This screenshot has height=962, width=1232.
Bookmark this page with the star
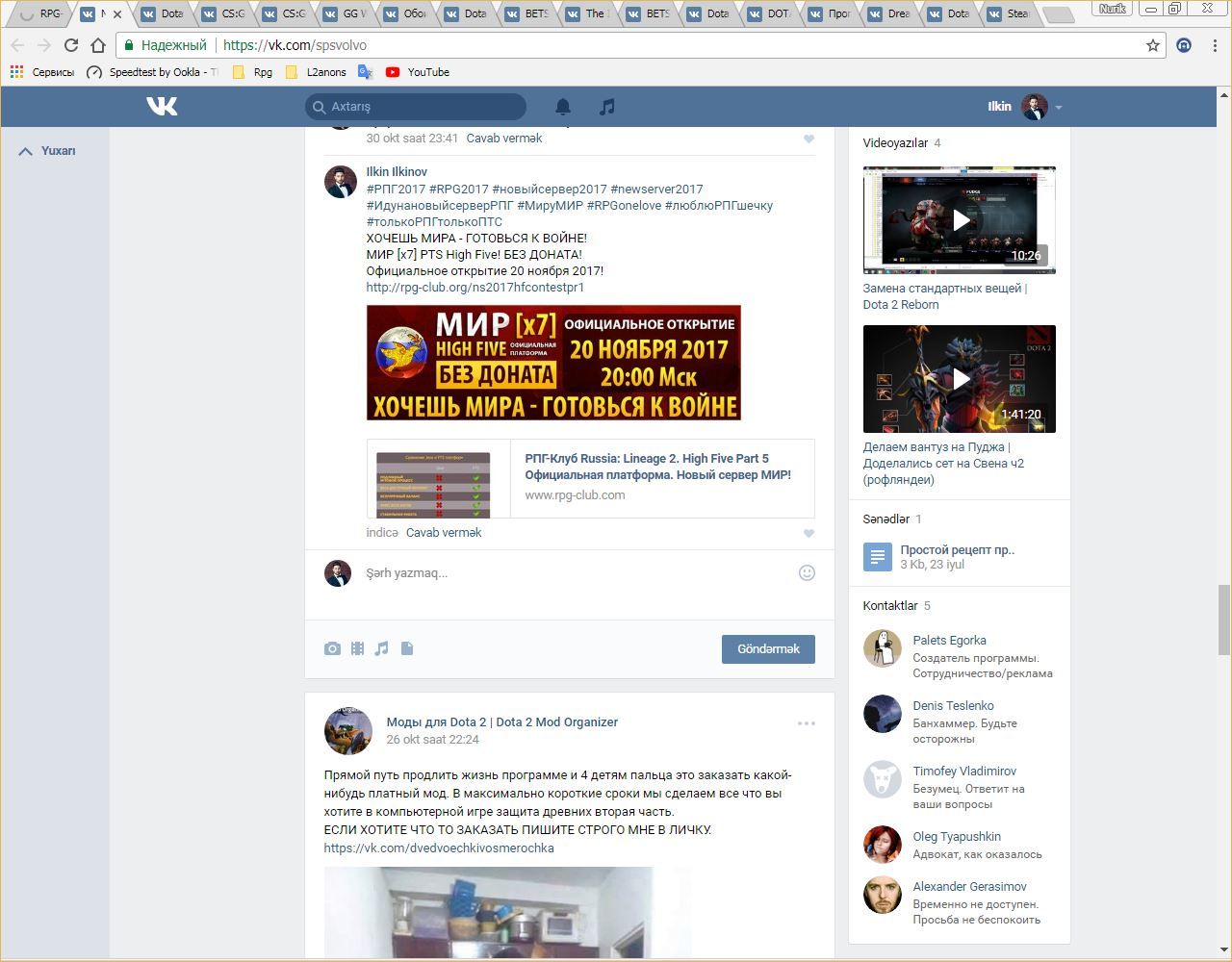click(1153, 45)
